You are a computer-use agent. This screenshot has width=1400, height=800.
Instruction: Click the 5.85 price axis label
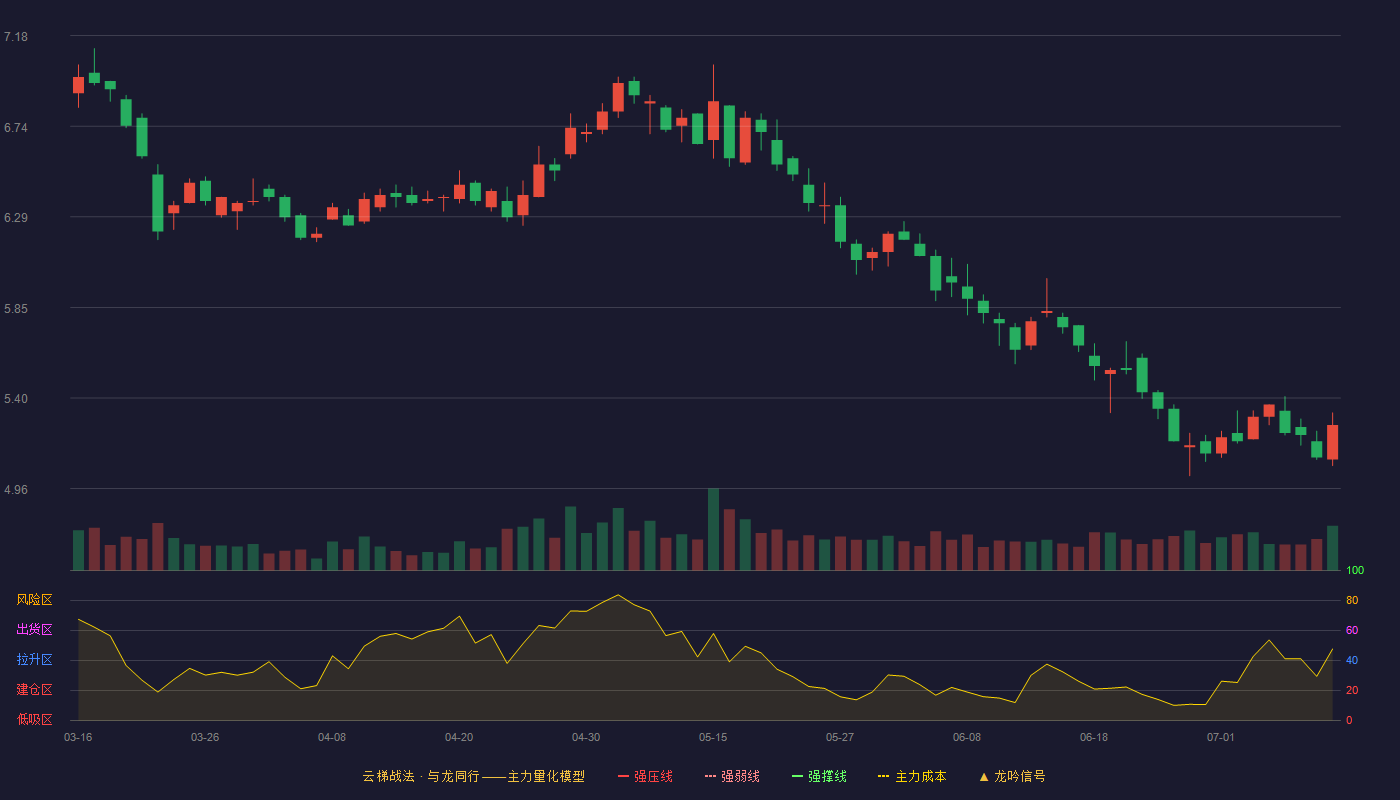(x=16, y=308)
